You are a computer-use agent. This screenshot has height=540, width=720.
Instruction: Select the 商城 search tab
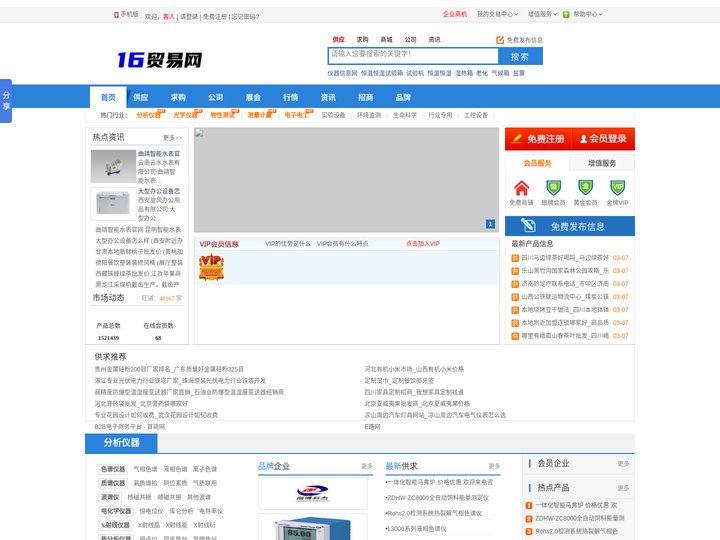click(x=387, y=40)
